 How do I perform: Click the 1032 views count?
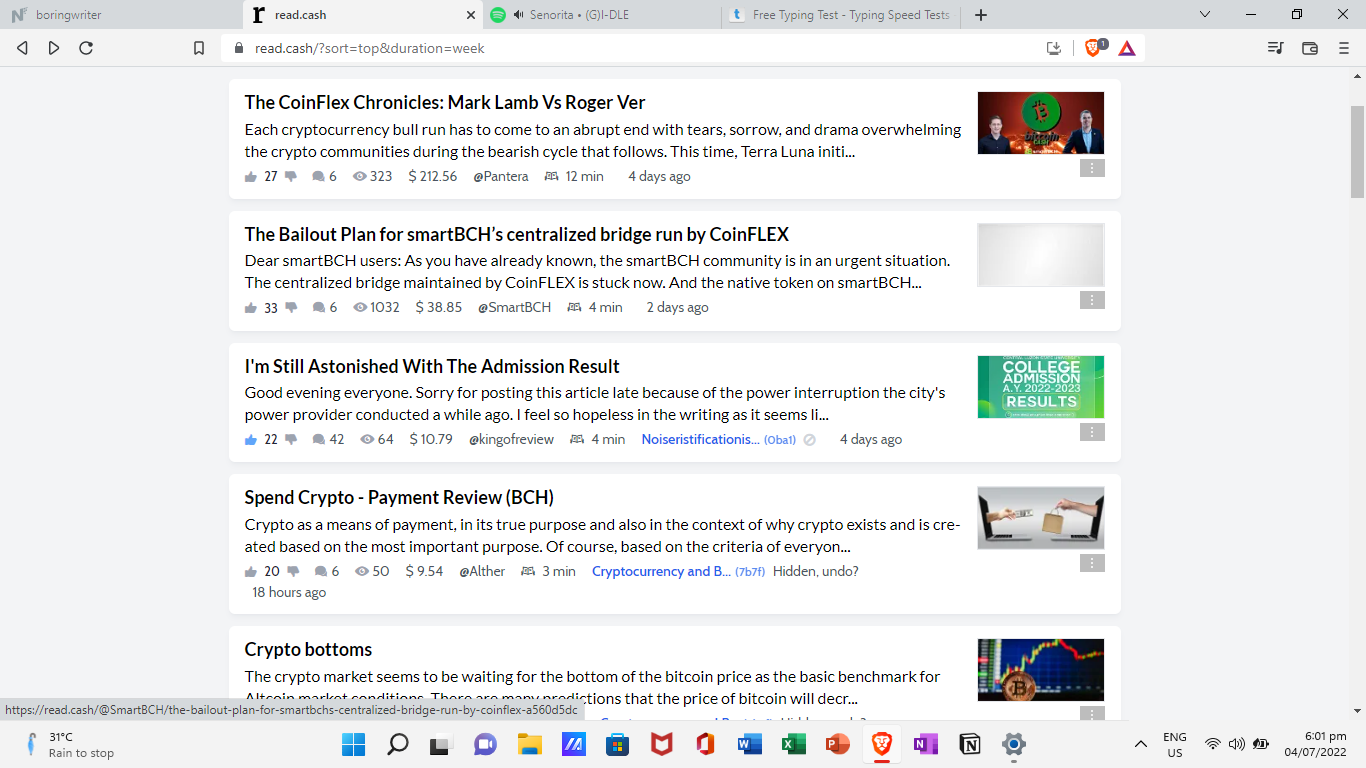click(x=376, y=308)
